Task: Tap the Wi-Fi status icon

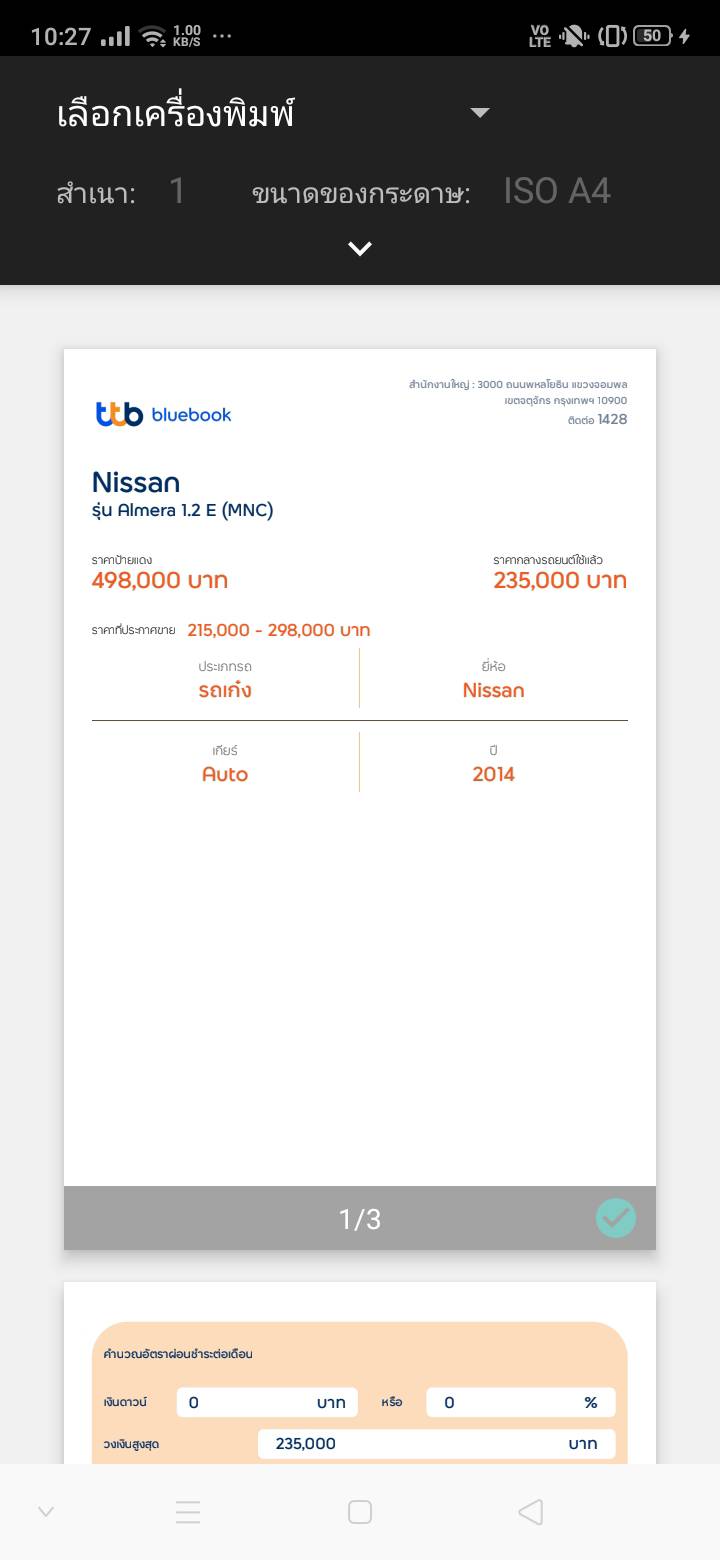Action: (153, 37)
